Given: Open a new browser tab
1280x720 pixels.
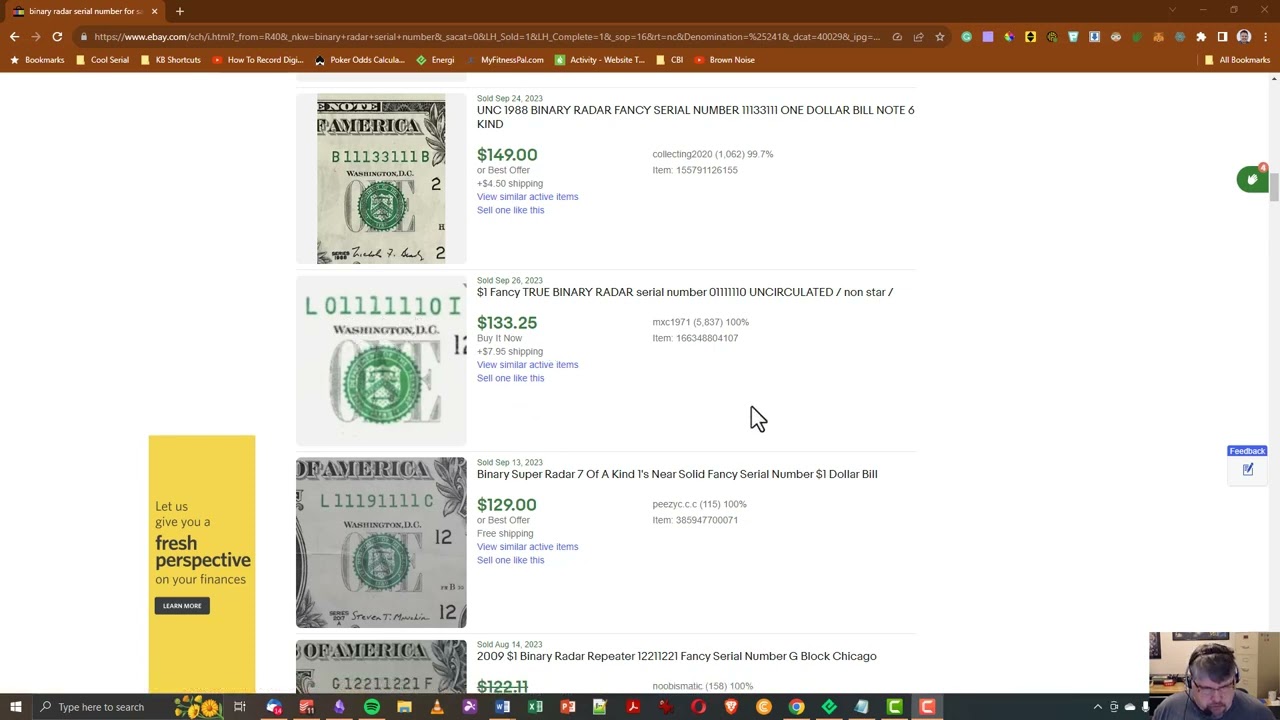Looking at the screenshot, I should (x=180, y=11).
